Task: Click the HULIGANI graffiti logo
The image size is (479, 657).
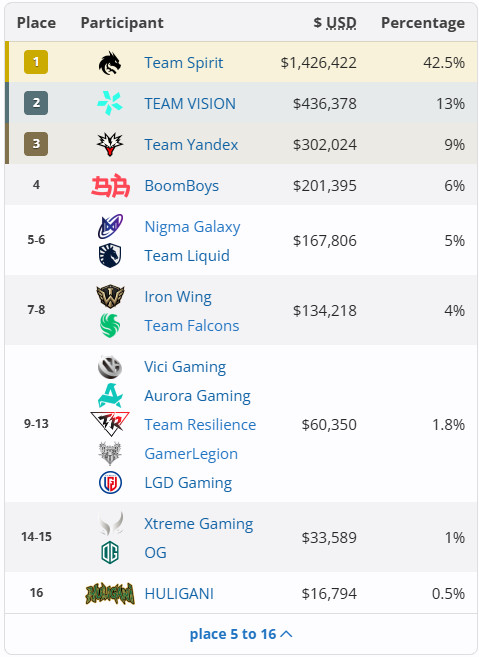Action: click(x=110, y=594)
